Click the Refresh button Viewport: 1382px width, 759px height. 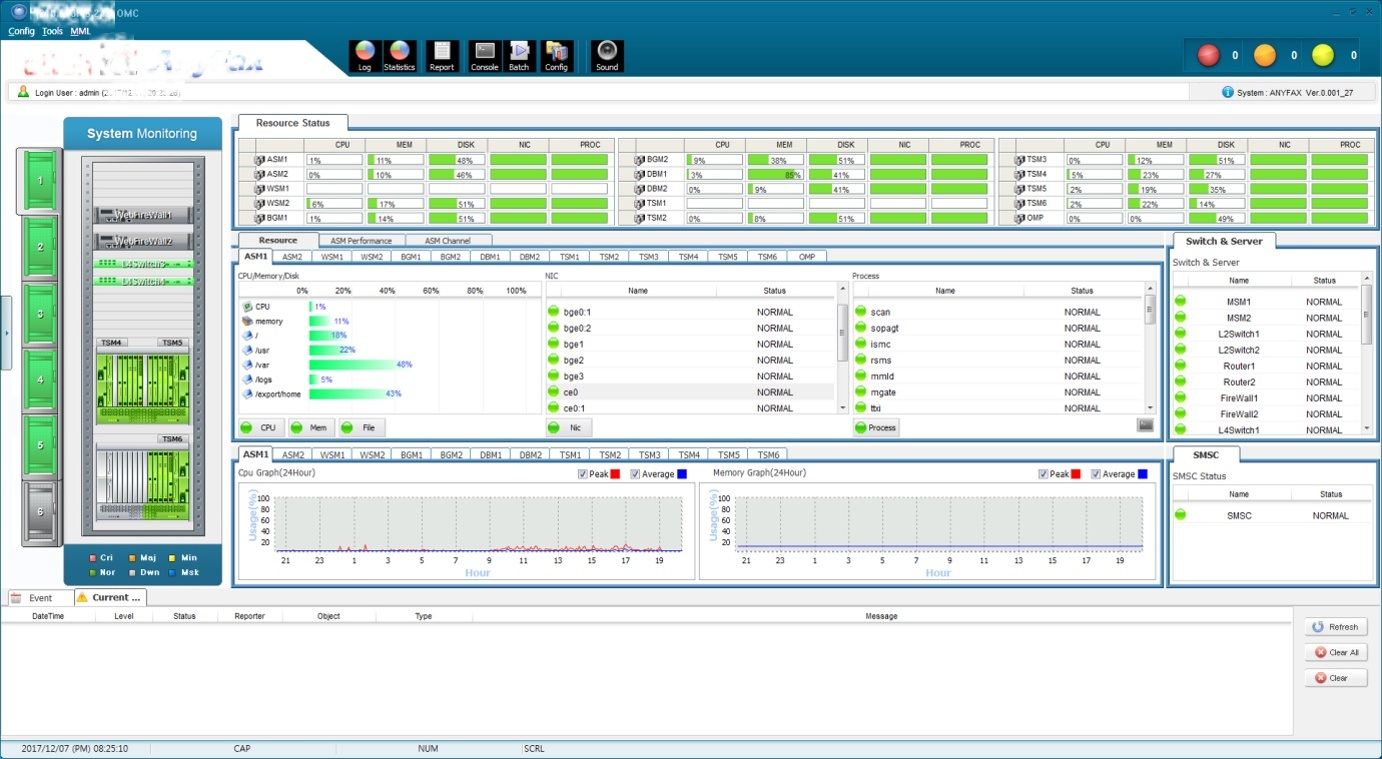tap(1336, 627)
